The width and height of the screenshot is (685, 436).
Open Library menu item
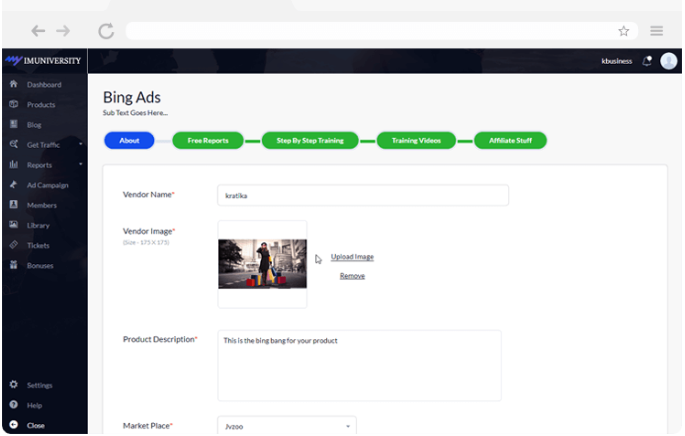[38, 225]
